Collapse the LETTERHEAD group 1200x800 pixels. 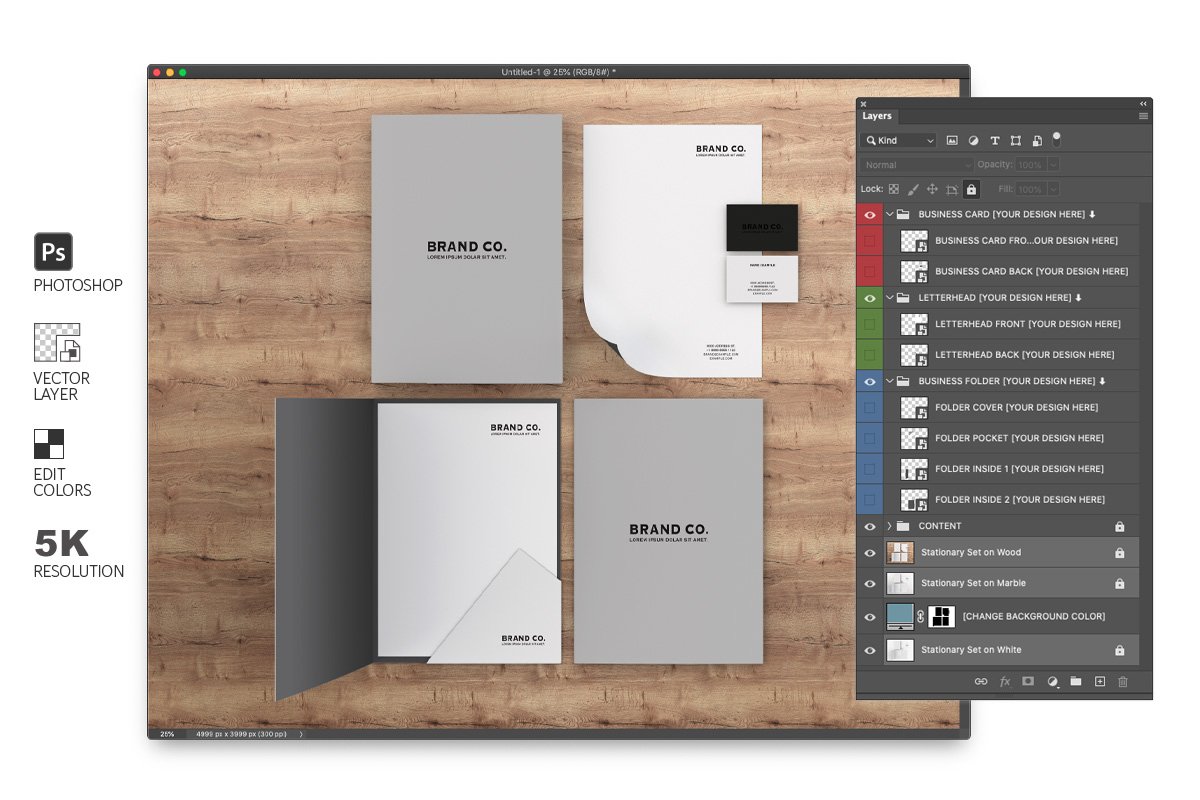coord(889,298)
